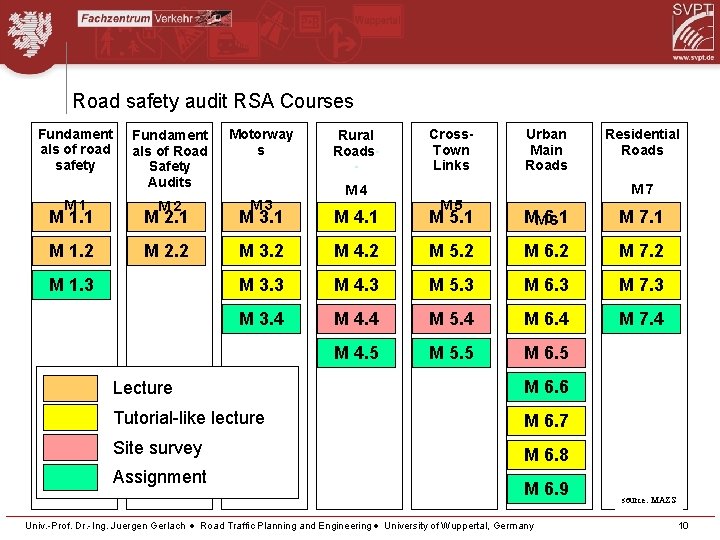
Task: Click module box M 7.1
Action: click(641, 217)
